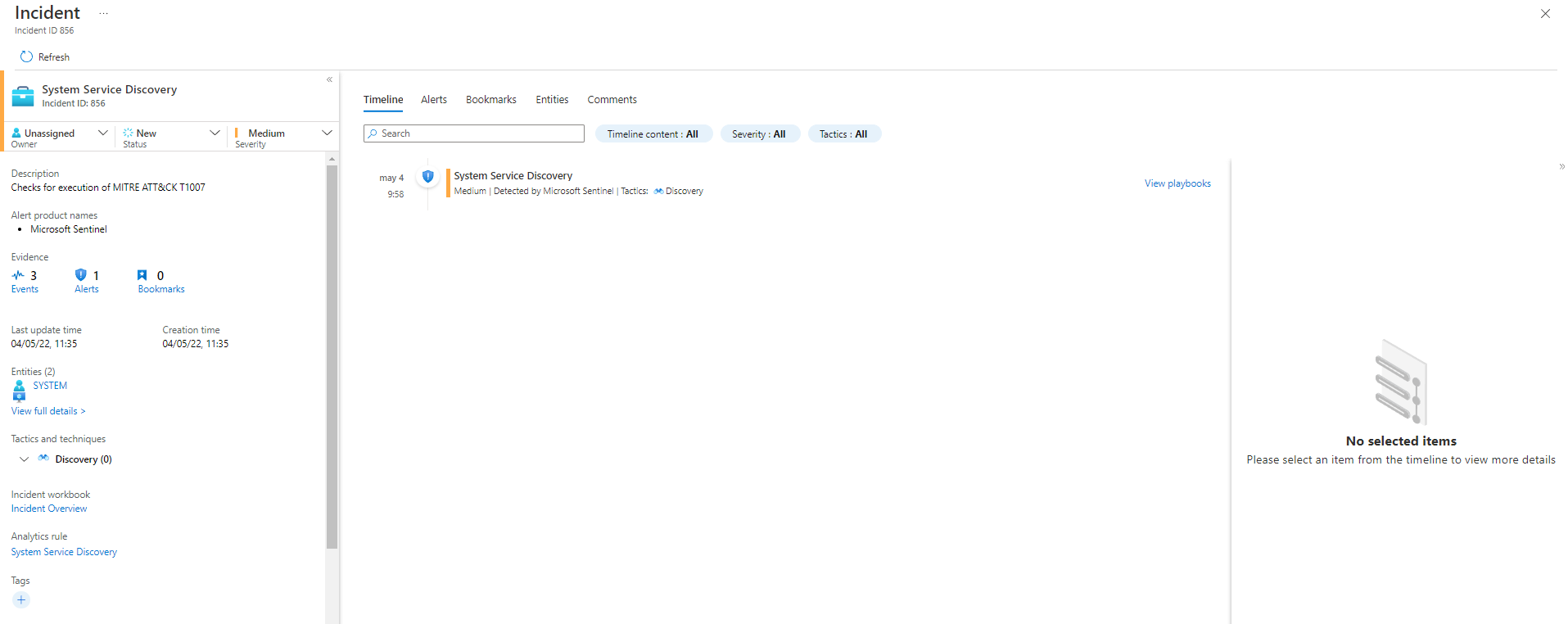
Task: Click the Alerts shield evidence icon
Action: pyautogui.click(x=80, y=275)
